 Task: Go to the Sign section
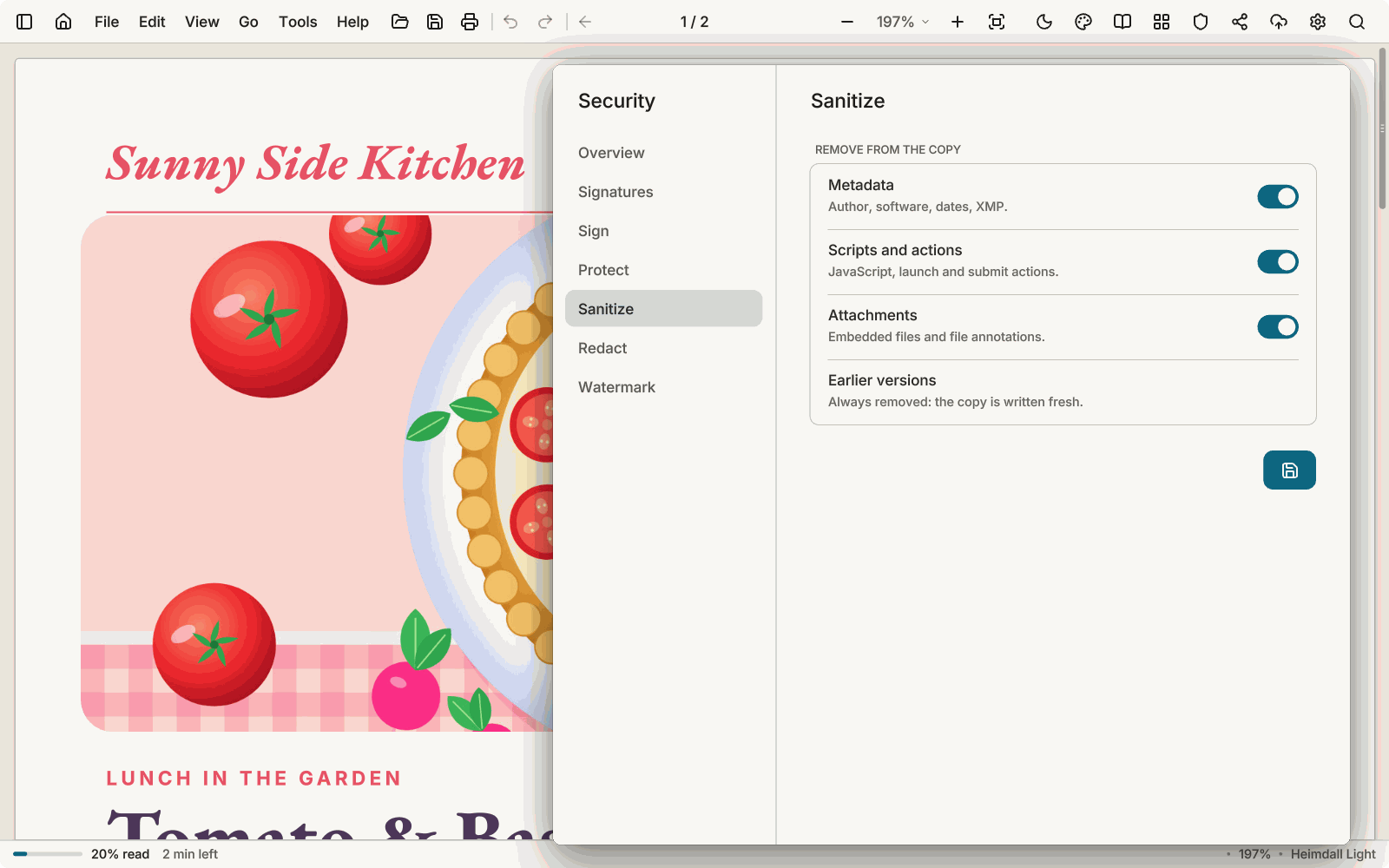(x=663, y=231)
